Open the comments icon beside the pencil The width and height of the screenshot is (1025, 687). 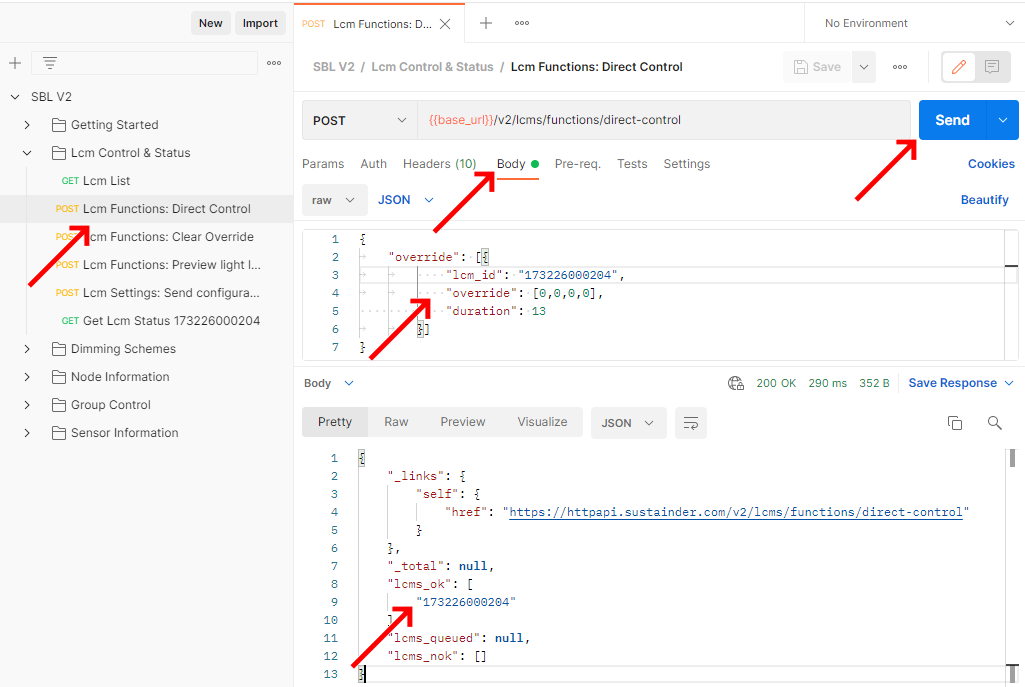[x=992, y=67]
